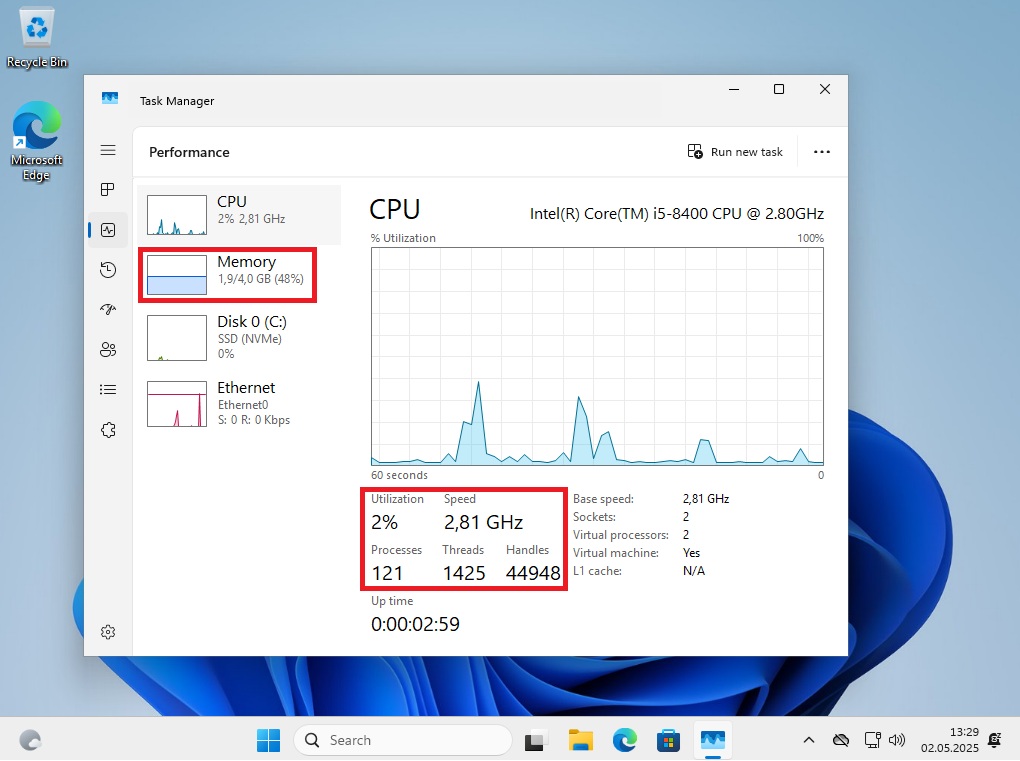Click the Task Manager taskbar icon
This screenshot has width=1020, height=761.
click(713, 740)
